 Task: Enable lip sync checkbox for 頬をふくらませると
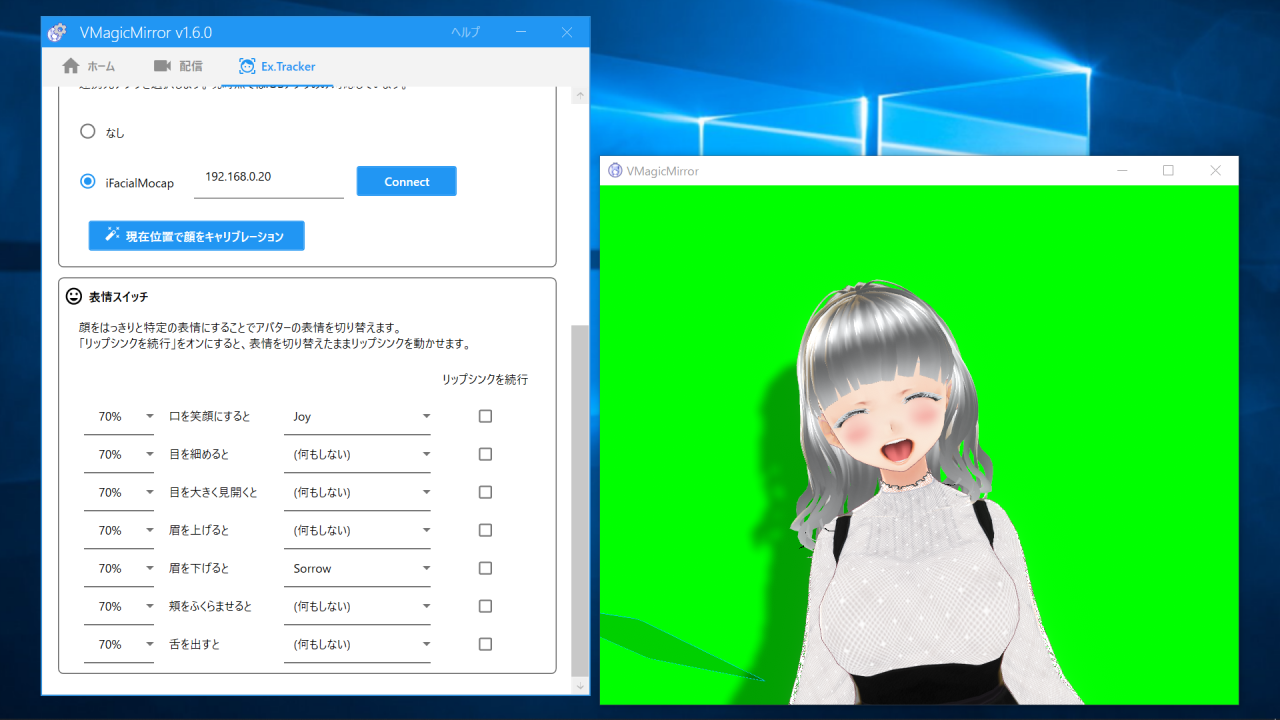(x=485, y=606)
